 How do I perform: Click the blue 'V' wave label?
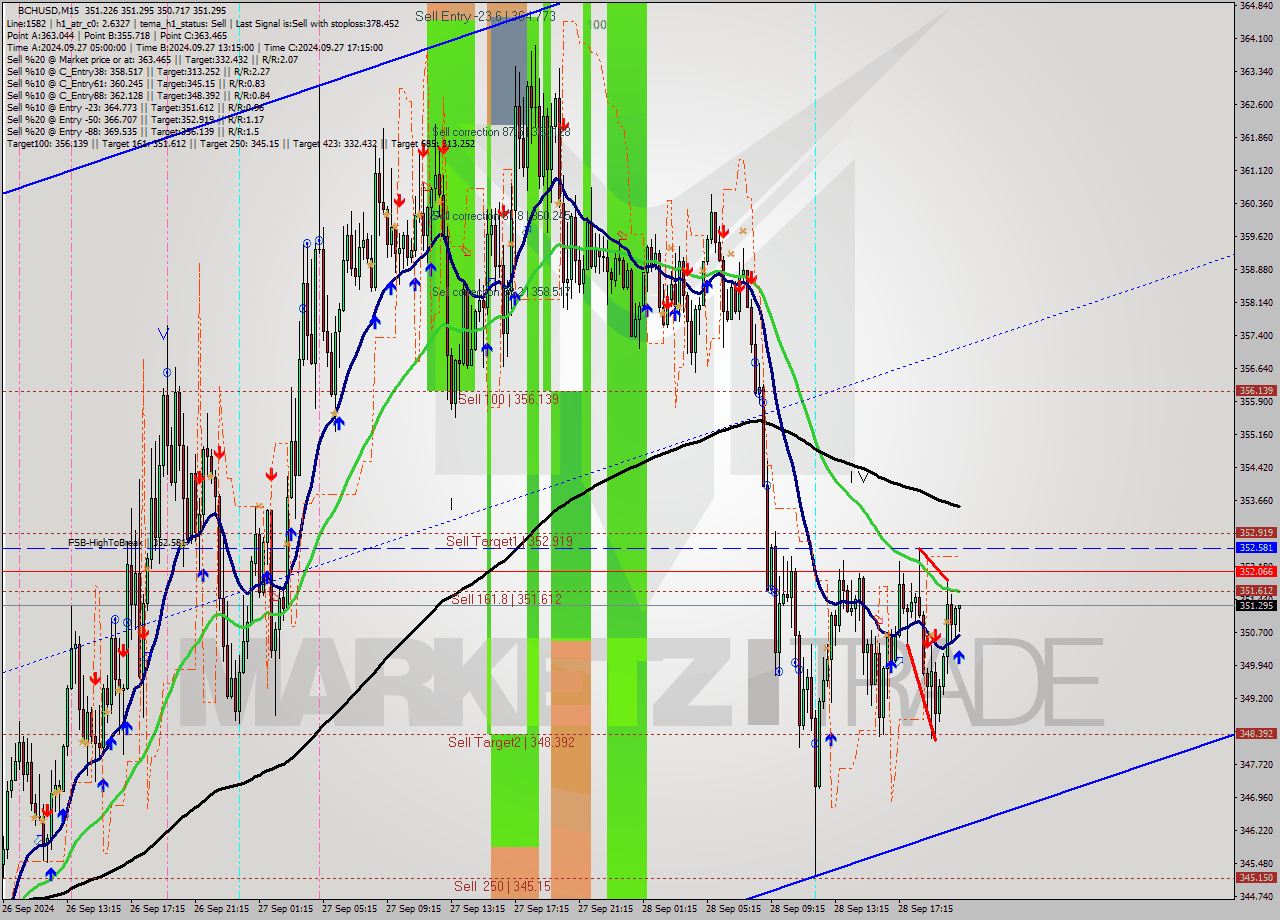[x=163, y=332]
